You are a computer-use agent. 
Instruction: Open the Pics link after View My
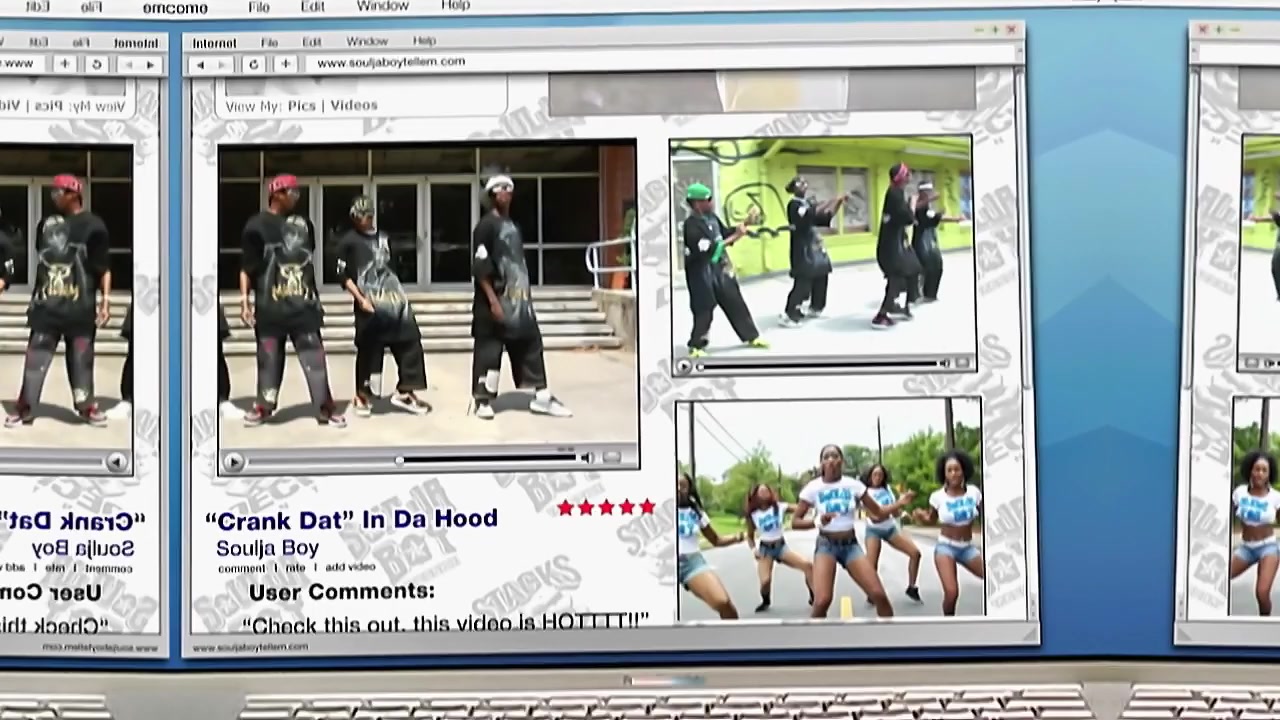pos(301,106)
